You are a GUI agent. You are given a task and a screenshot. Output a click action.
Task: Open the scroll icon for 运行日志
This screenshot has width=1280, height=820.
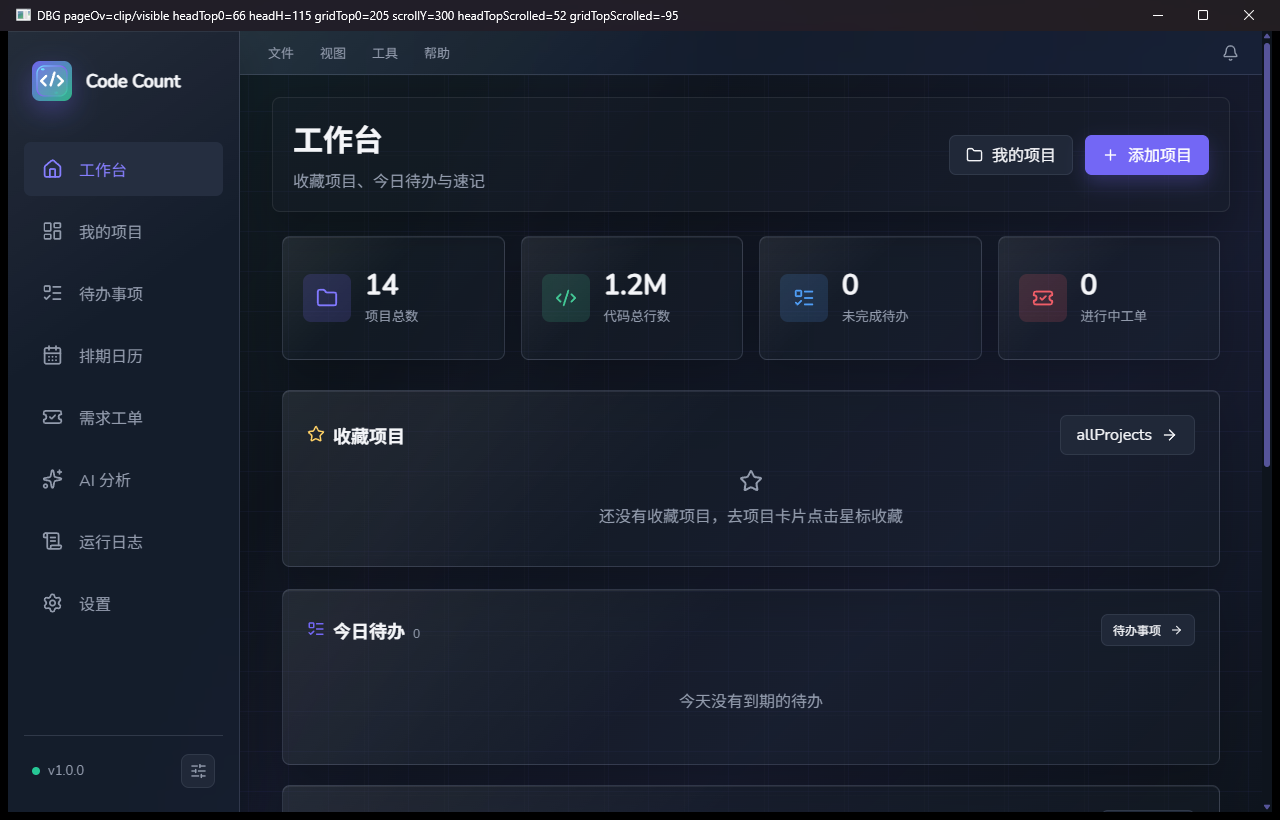click(x=53, y=542)
